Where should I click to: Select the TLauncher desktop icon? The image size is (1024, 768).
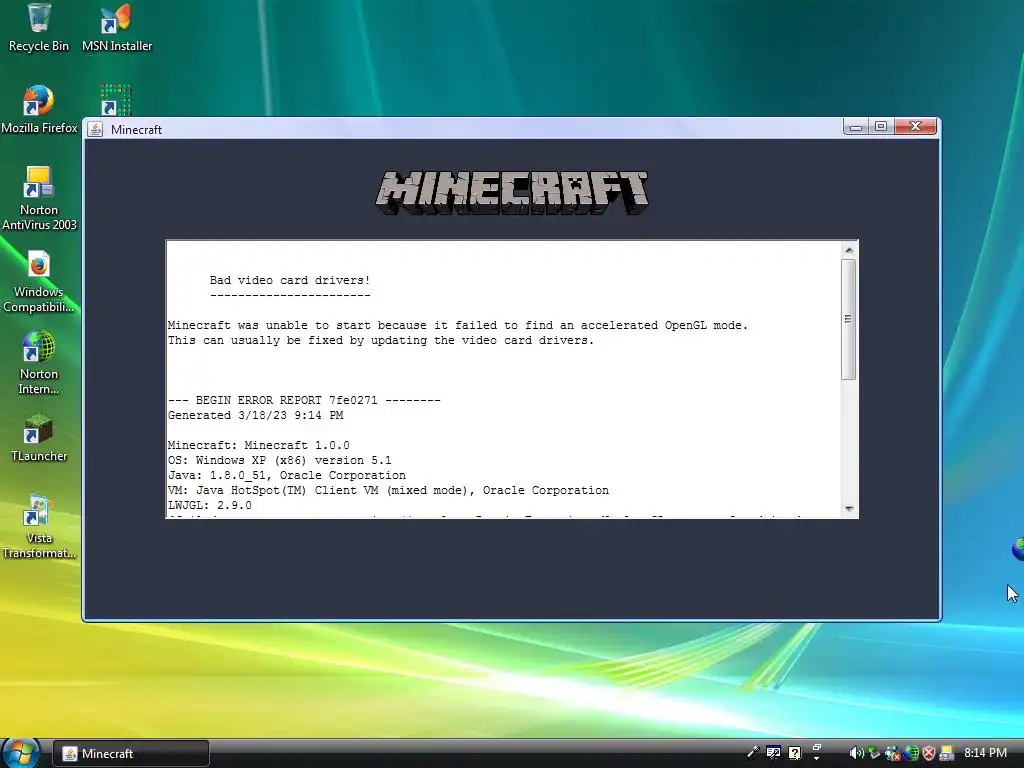tap(39, 437)
